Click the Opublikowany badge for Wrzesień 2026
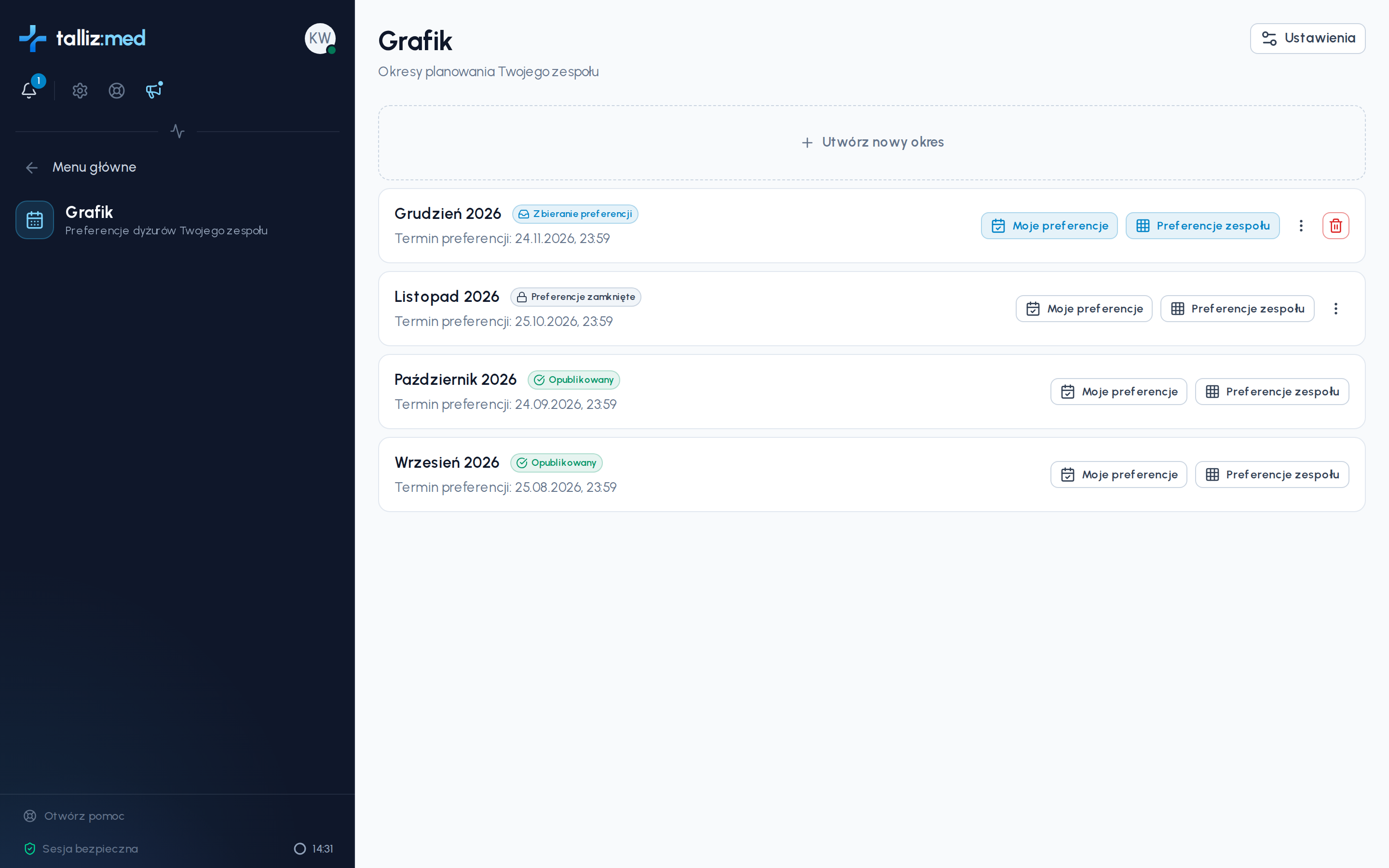This screenshot has height=868, width=1389. (556, 463)
